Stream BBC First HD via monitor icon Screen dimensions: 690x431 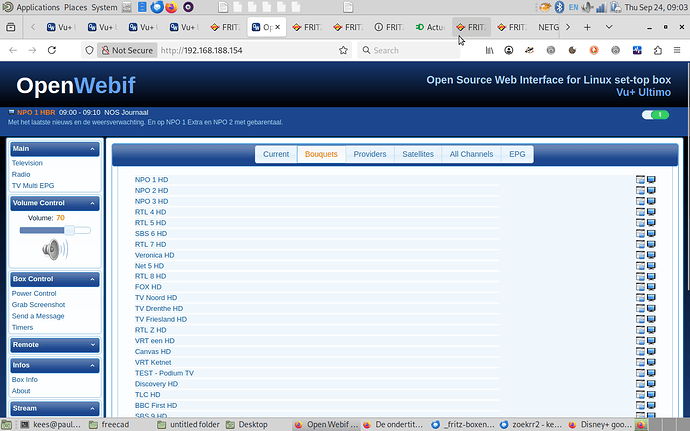[651, 405]
